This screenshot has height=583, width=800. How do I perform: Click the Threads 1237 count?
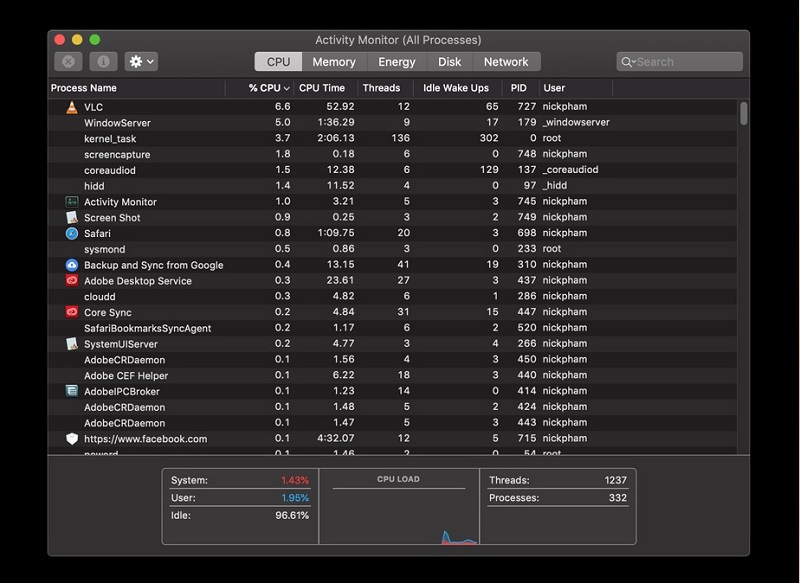[x=615, y=480]
